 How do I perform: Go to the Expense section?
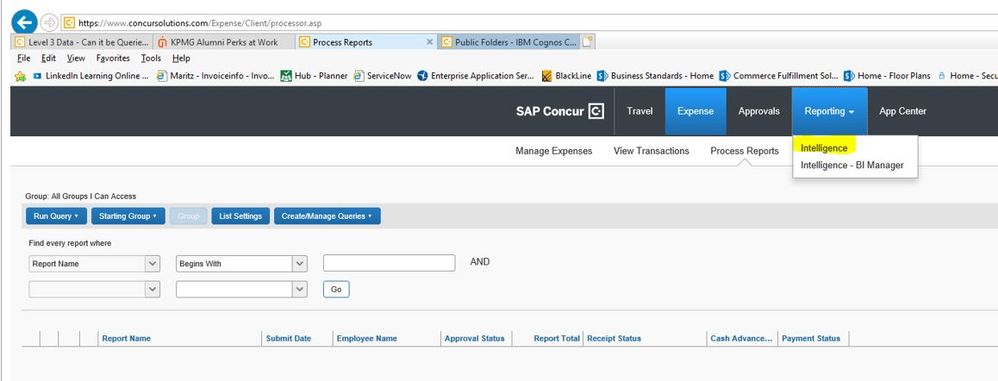click(x=695, y=111)
